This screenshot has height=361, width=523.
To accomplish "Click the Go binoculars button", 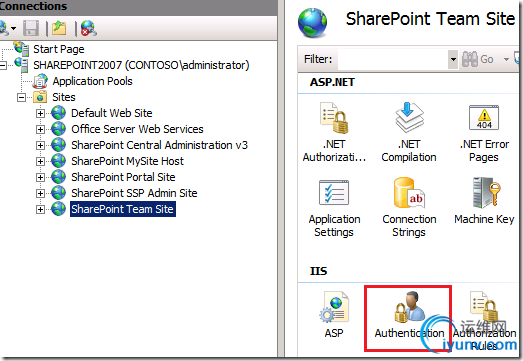I will (x=477, y=59).
